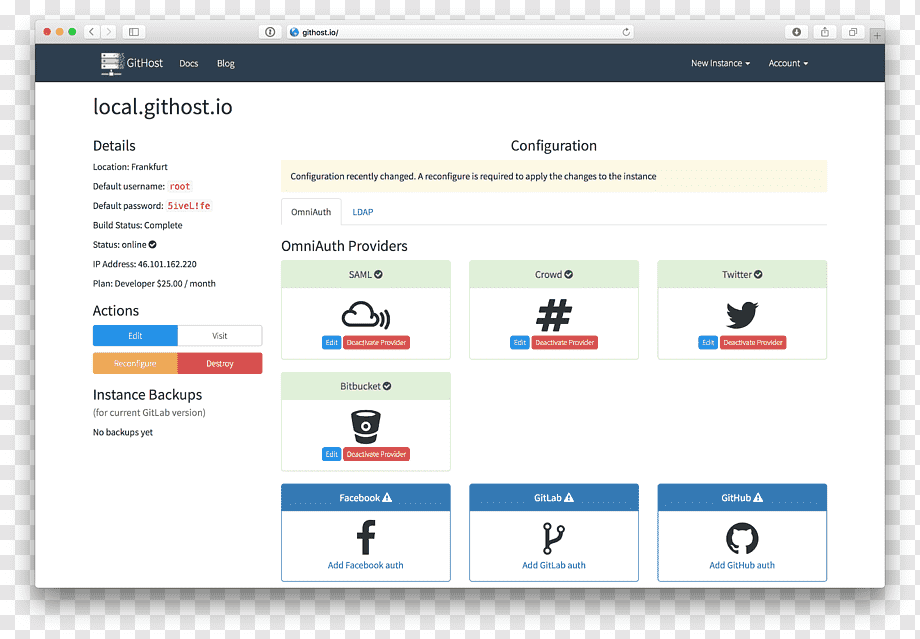Image resolution: width=920 pixels, height=639 pixels.
Task: Open the downloads icon in toolbar
Action: tap(796, 32)
